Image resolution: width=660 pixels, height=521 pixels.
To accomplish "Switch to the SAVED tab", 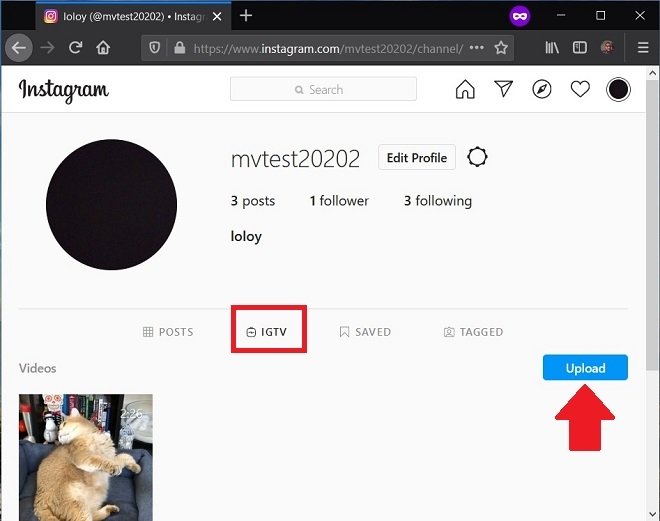I will pos(365,332).
